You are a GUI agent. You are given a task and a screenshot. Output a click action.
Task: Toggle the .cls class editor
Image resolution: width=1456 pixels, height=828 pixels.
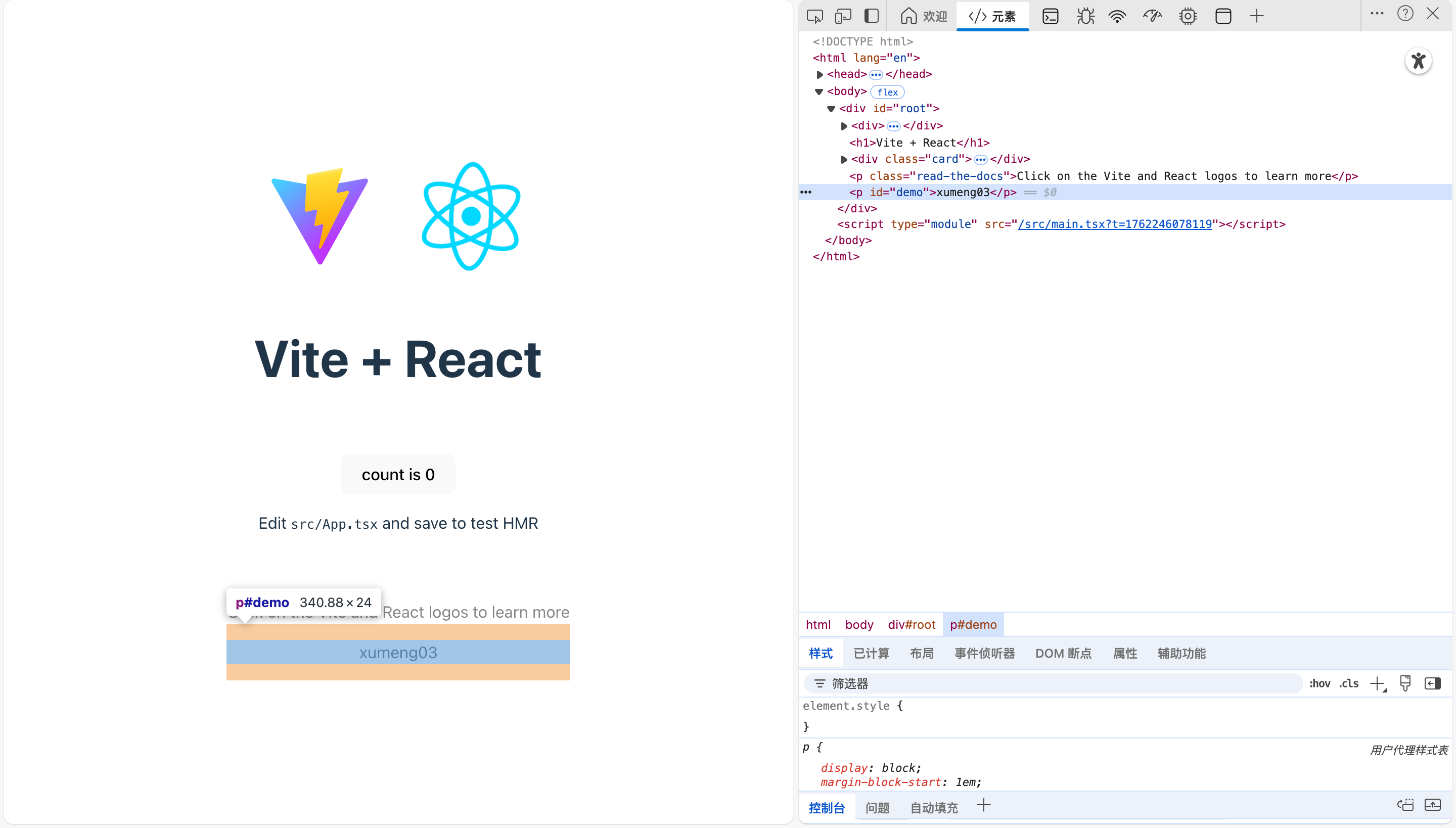pos(1348,683)
